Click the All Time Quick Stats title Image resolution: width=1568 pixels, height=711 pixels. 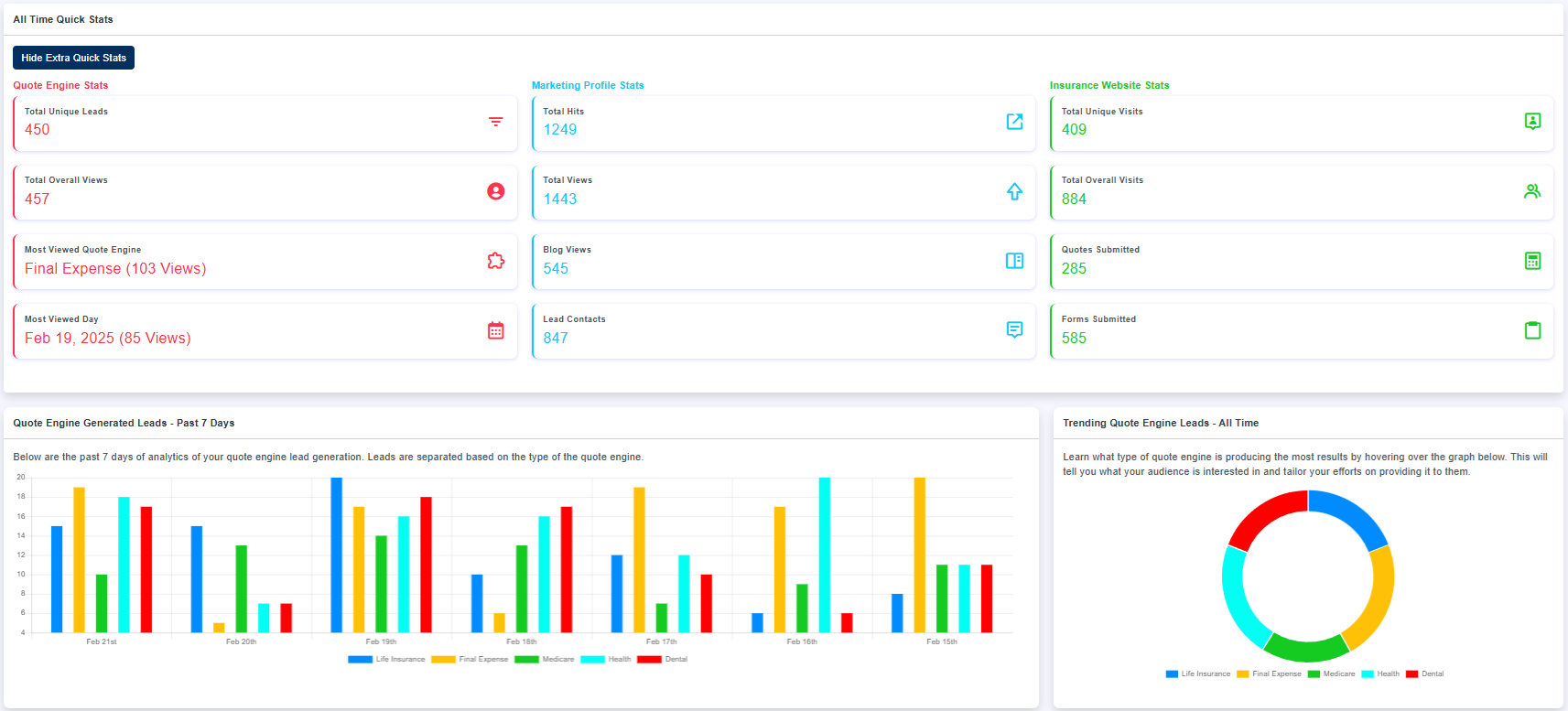63,19
